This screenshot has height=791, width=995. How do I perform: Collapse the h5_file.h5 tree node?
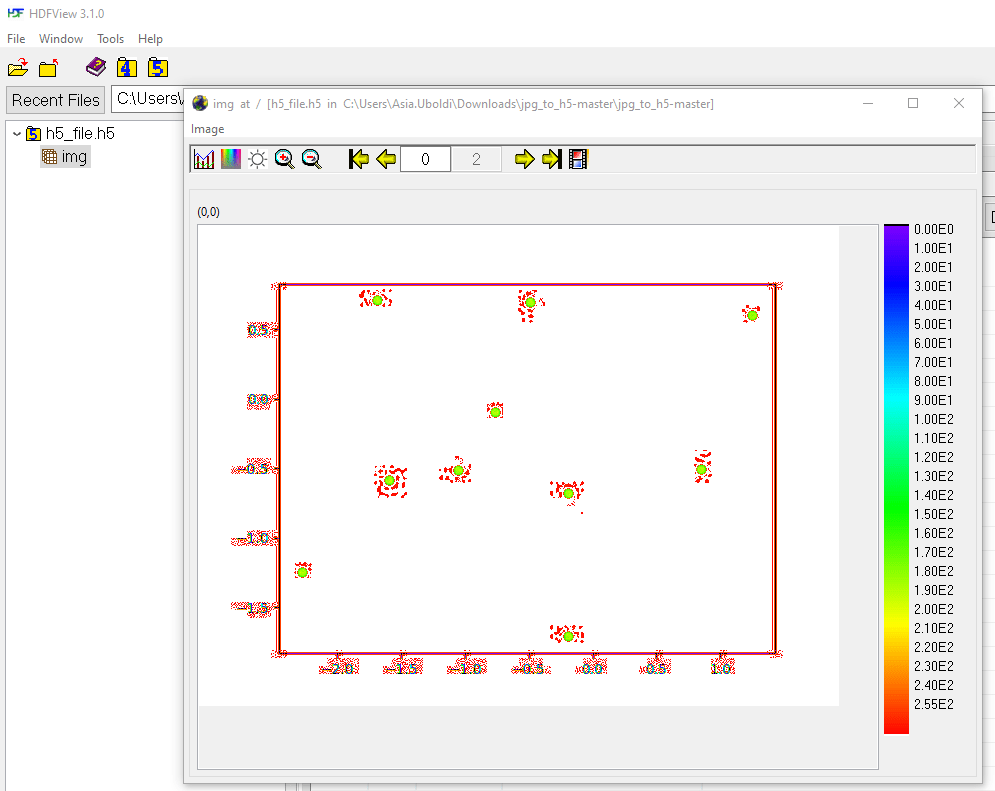(x=17, y=134)
